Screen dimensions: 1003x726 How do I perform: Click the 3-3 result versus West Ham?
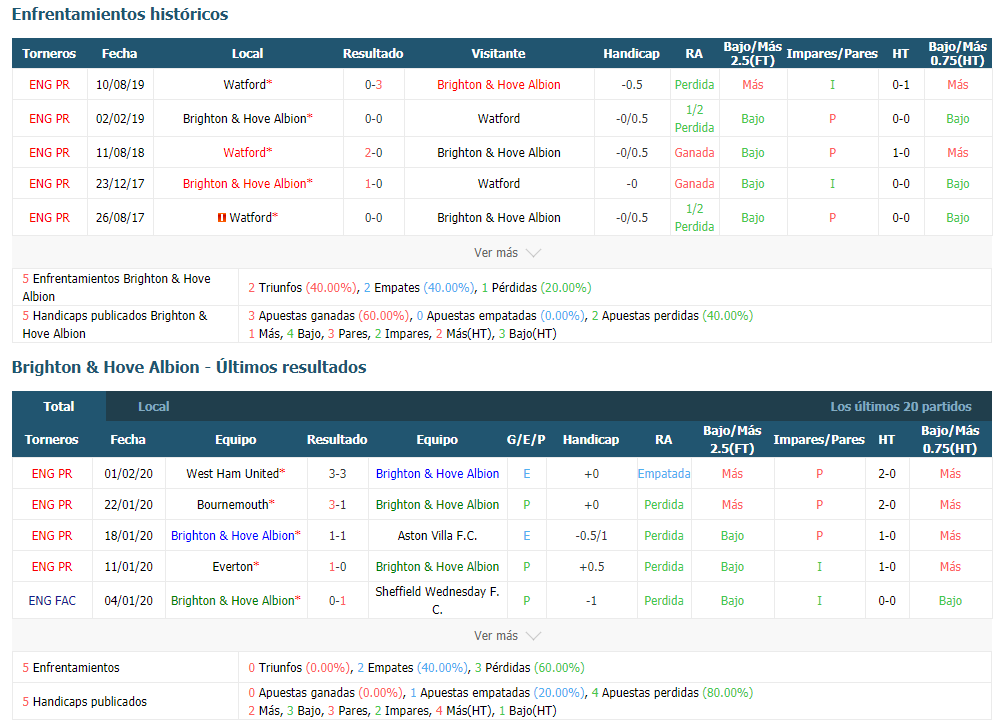click(337, 473)
